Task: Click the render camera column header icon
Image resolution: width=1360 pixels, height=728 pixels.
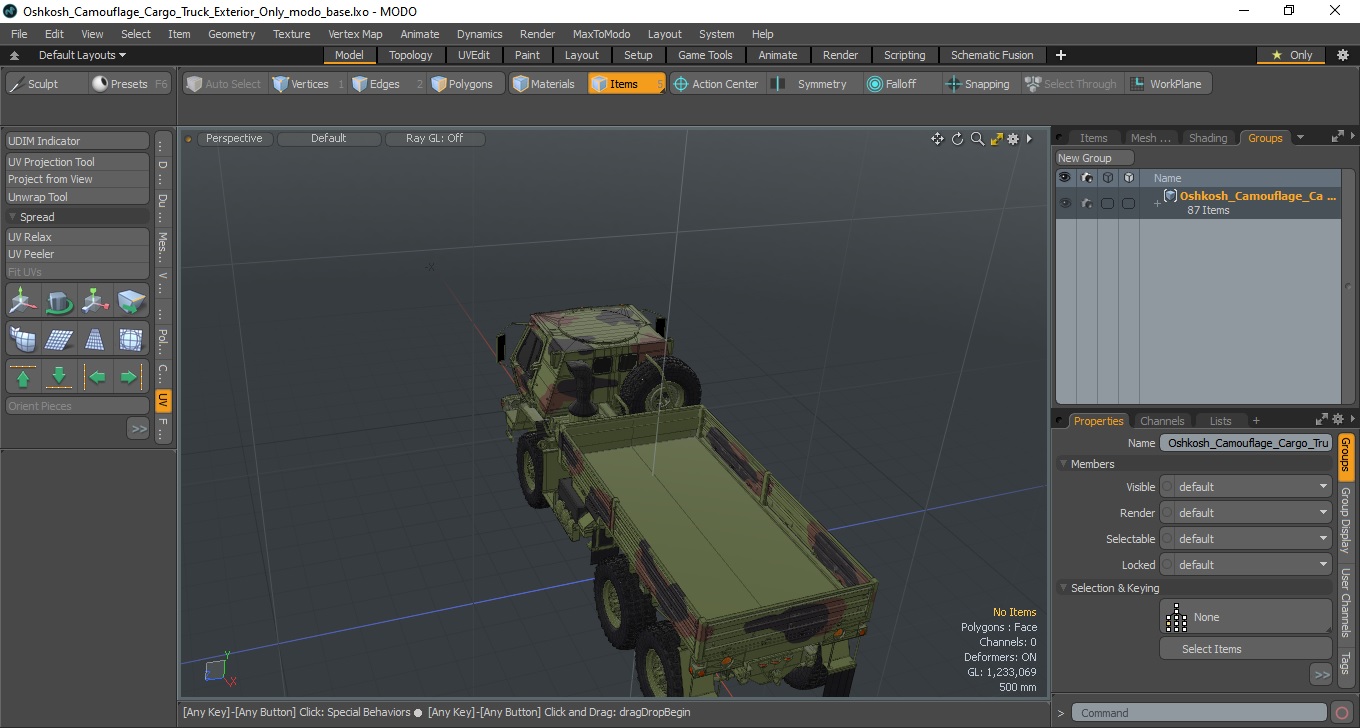Action: coord(1086,178)
